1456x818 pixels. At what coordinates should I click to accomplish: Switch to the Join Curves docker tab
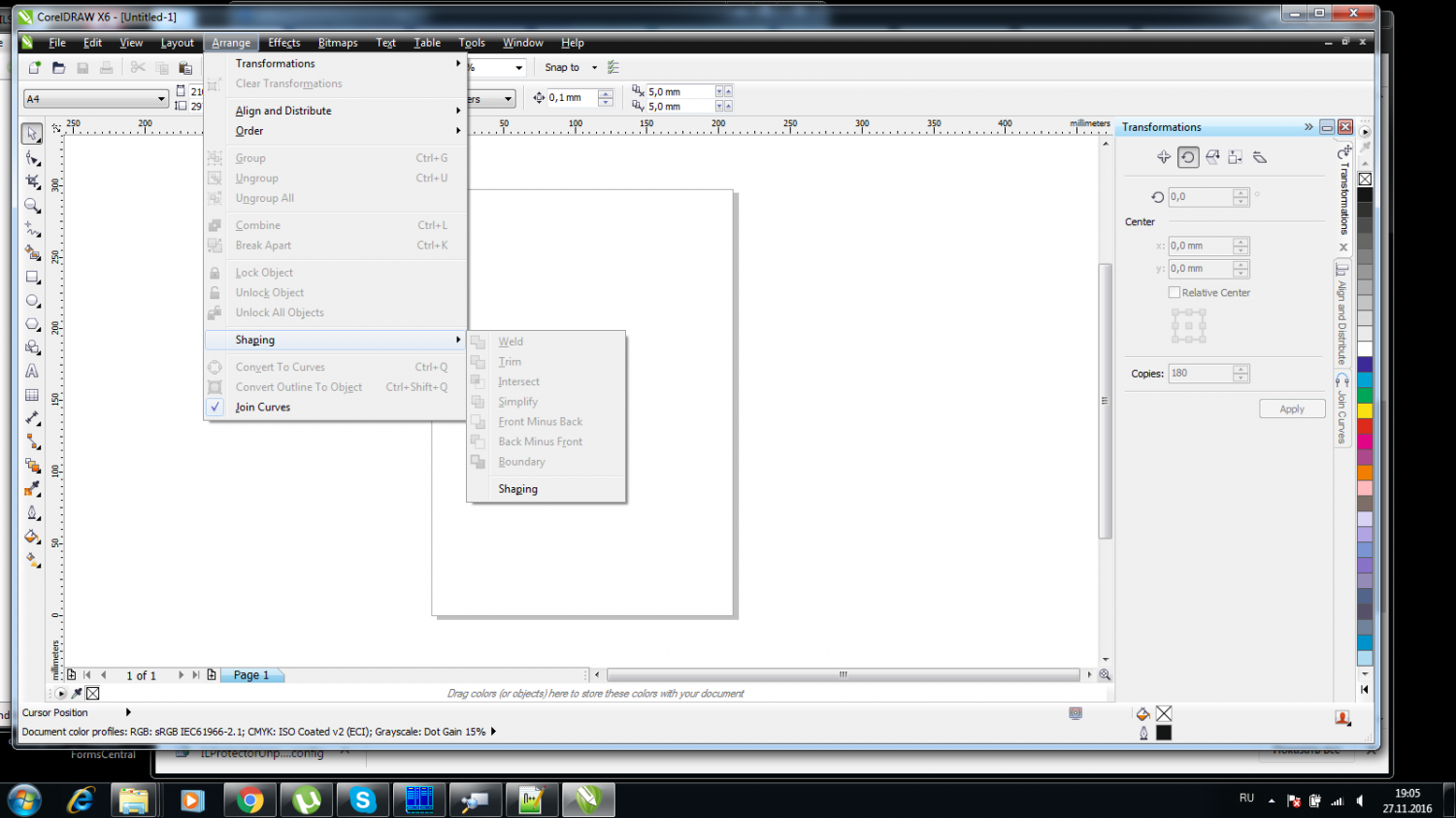click(x=1342, y=409)
